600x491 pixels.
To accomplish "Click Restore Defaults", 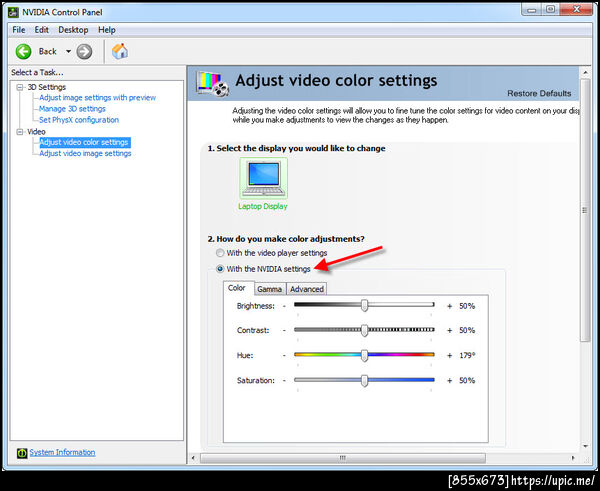I will click(539, 93).
